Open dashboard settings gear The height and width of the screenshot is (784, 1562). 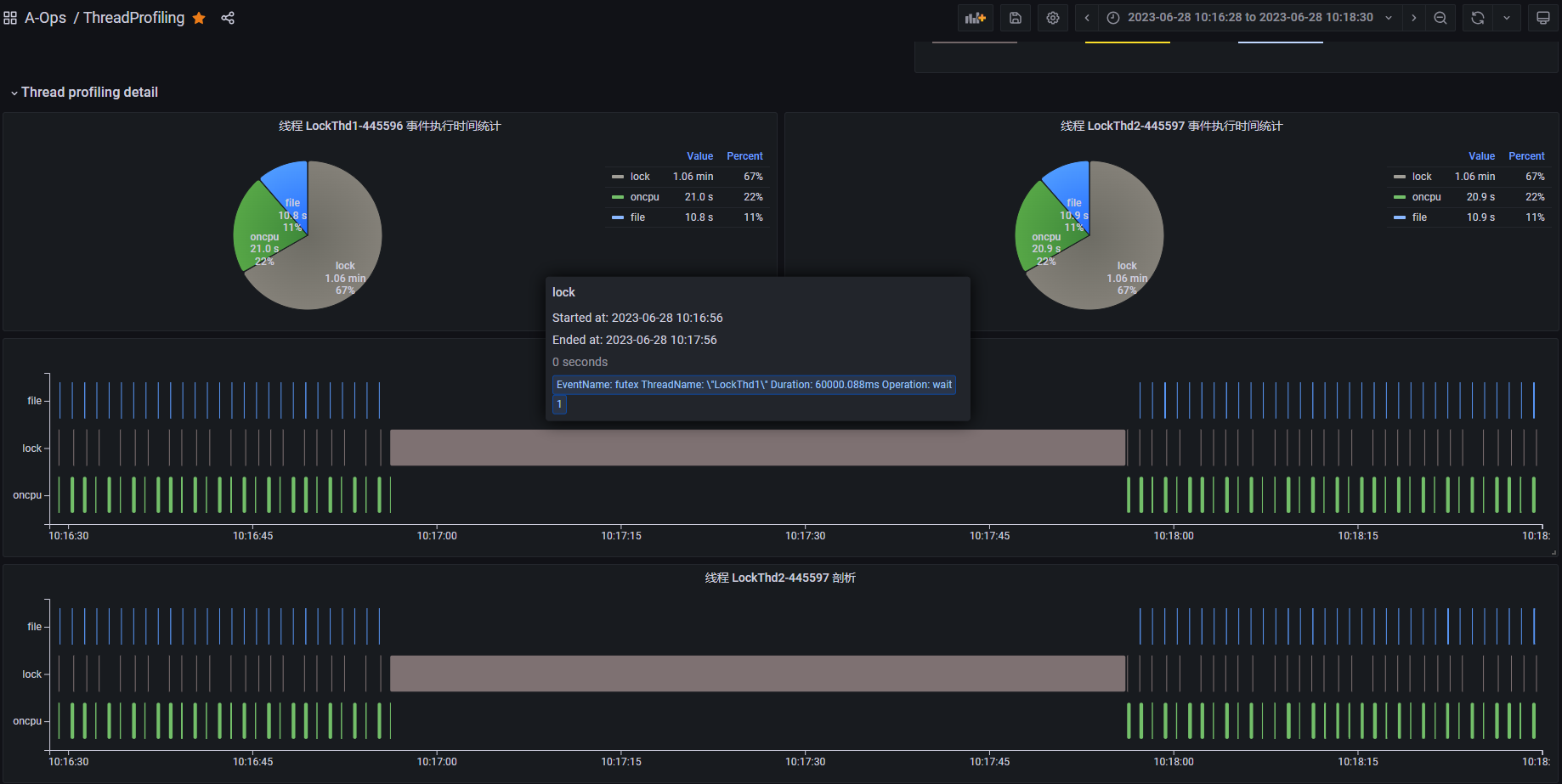pyautogui.click(x=1052, y=18)
